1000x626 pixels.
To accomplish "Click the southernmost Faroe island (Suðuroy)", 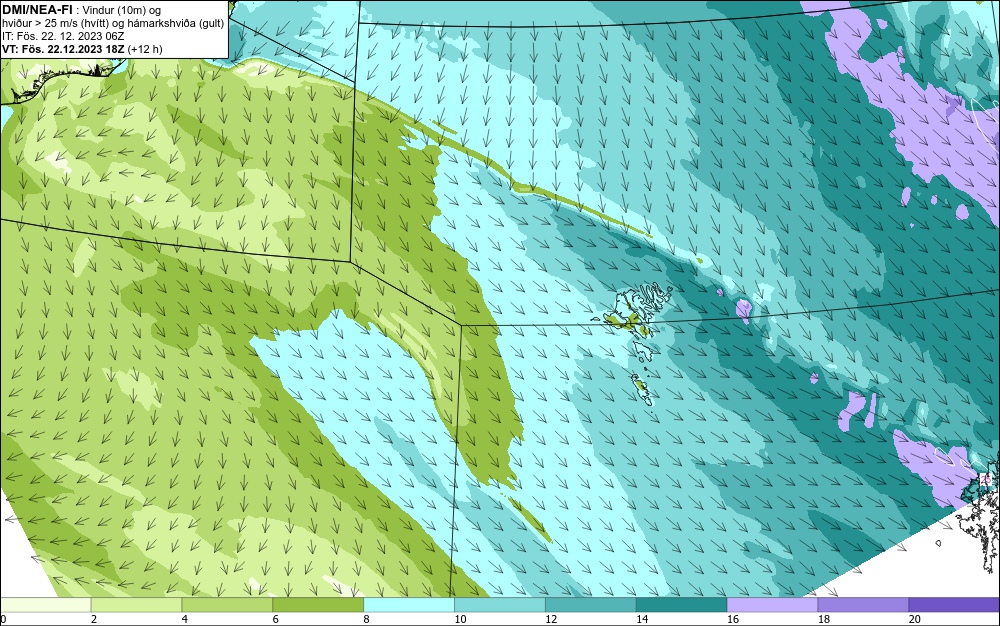I will pyautogui.click(x=642, y=388).
